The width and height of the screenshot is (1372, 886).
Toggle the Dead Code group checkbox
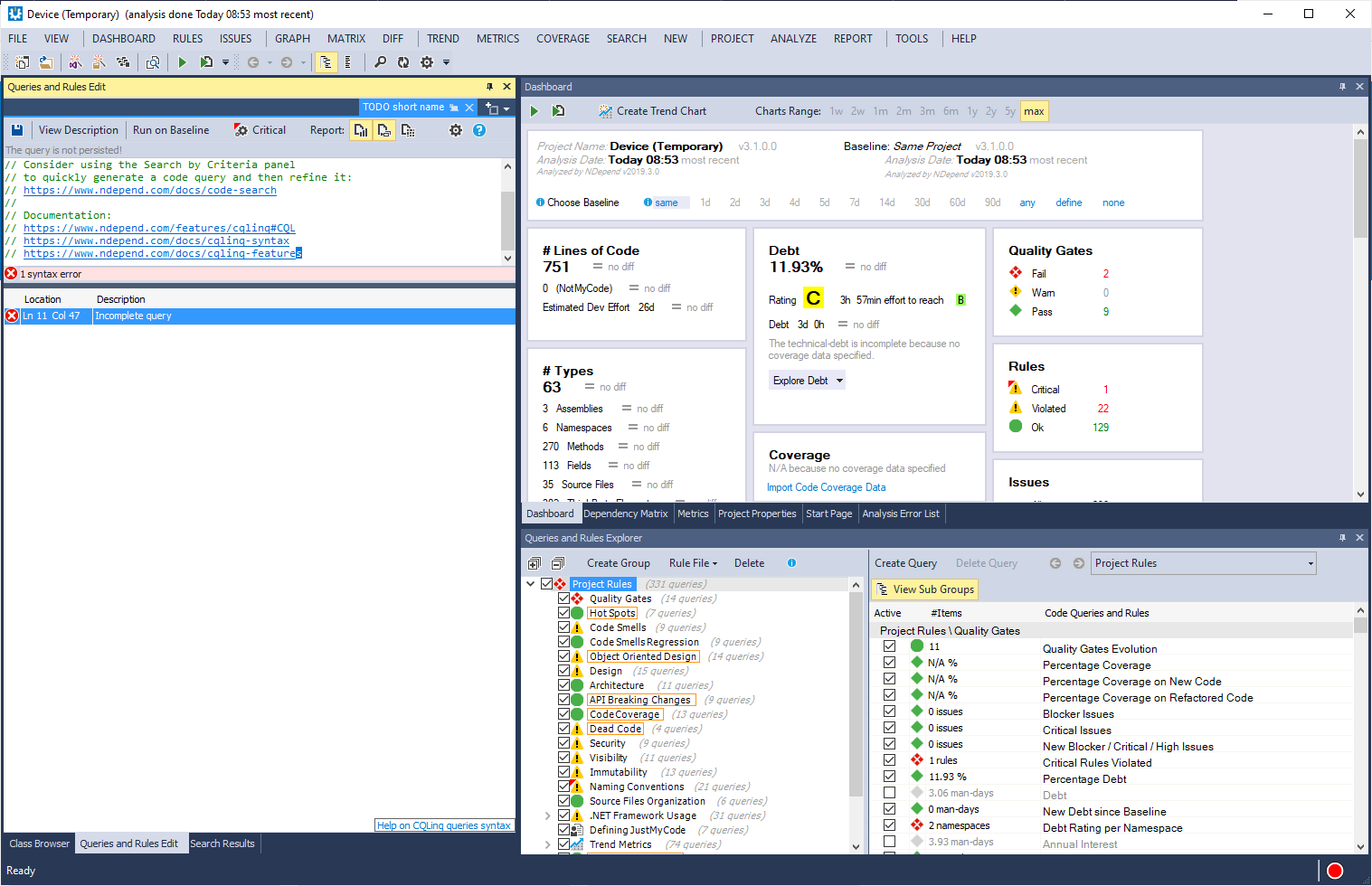pos(564,729)
